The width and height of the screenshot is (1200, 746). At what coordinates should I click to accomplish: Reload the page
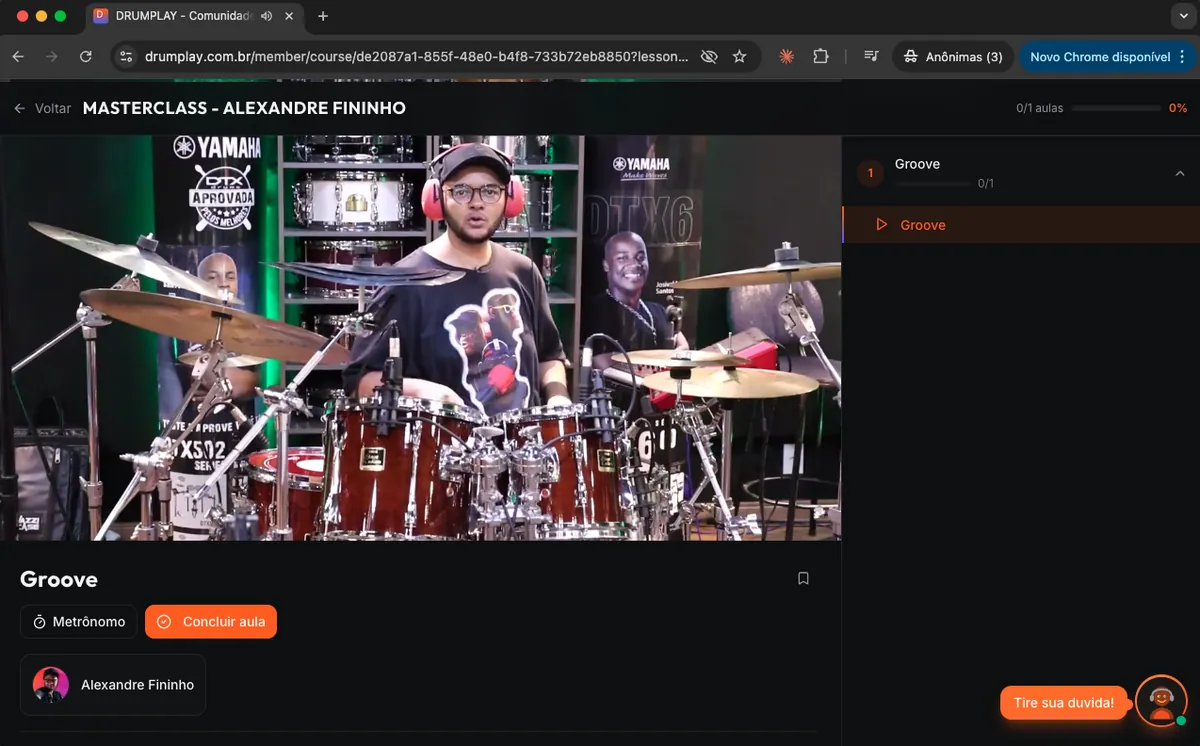coord(86,57)
